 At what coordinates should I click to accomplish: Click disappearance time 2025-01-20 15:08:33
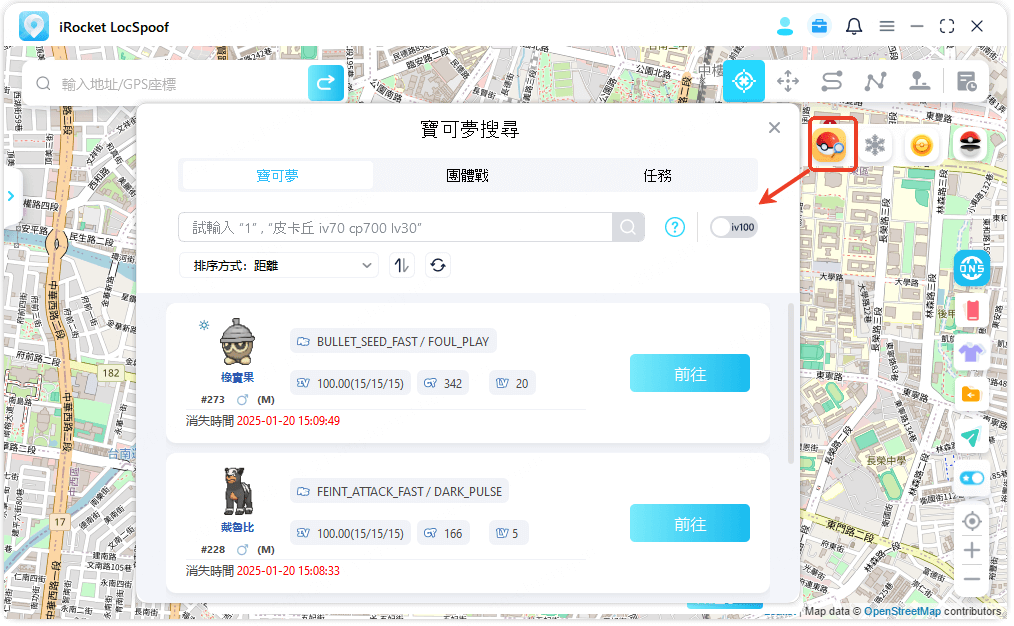(x=288, y=571)
